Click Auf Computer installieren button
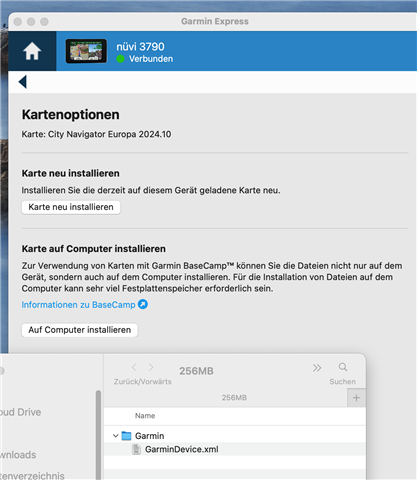Screen dimensions: 417x480 pos(80,330)
